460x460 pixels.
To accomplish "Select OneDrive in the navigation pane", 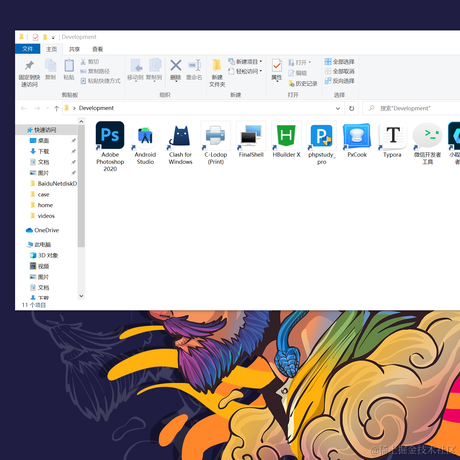I will pyautogui.click(x=43, y=230).
